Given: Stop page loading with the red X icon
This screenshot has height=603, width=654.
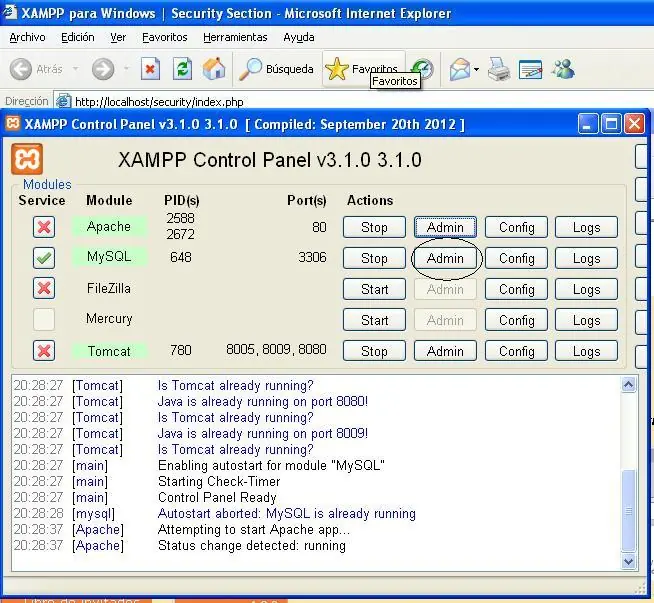Looking at the screenshot, I should coord(150,69).
